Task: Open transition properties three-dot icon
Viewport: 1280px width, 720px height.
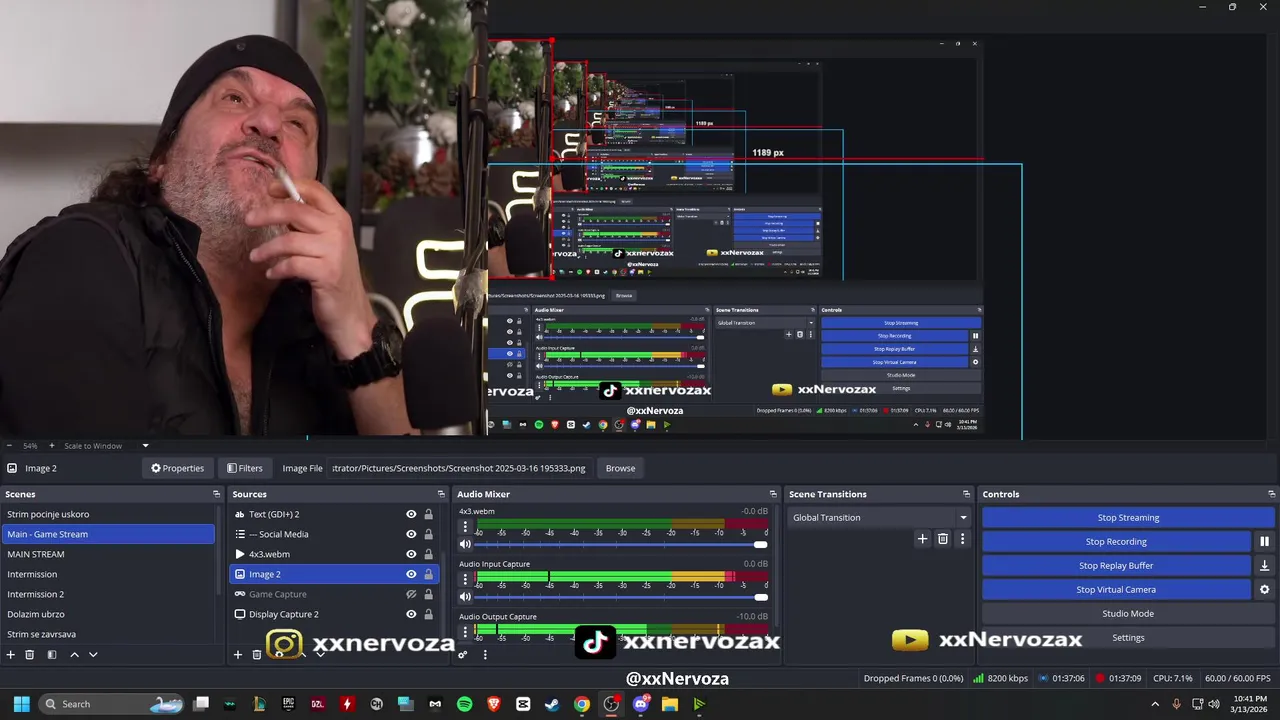Action: pos(962,539)
